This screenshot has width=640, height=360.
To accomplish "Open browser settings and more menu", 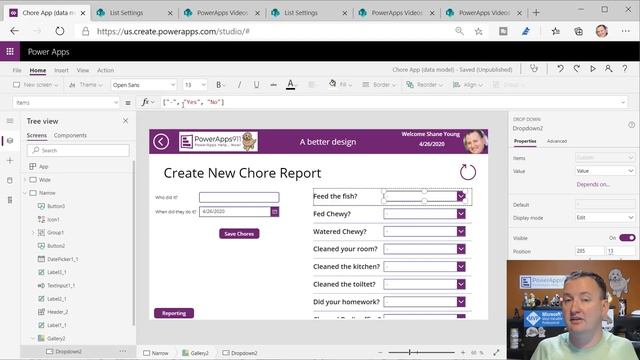I will pyautogui.click(x=625, y=31).
